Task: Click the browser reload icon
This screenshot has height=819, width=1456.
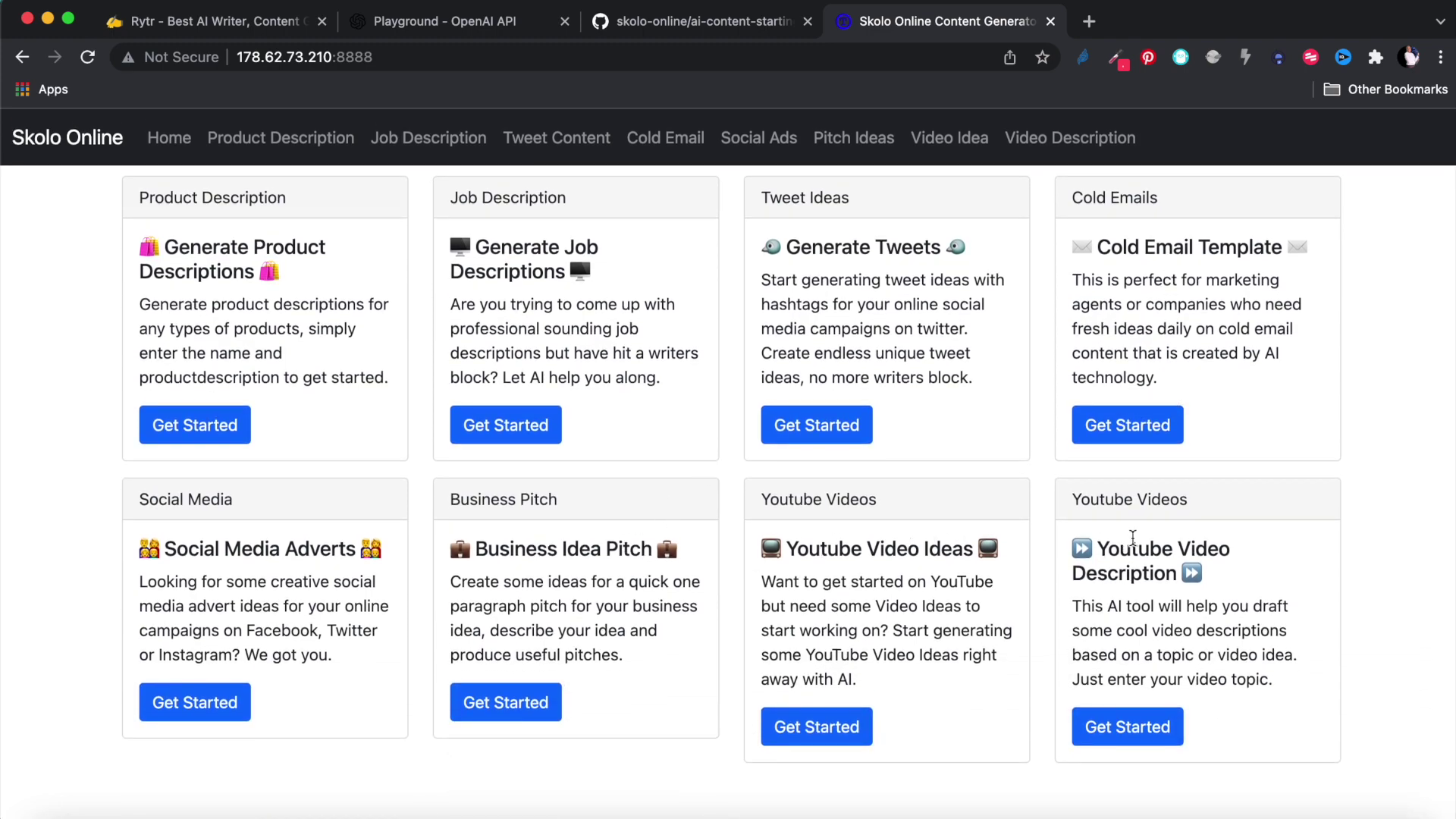Action: [x=88, y=57]
